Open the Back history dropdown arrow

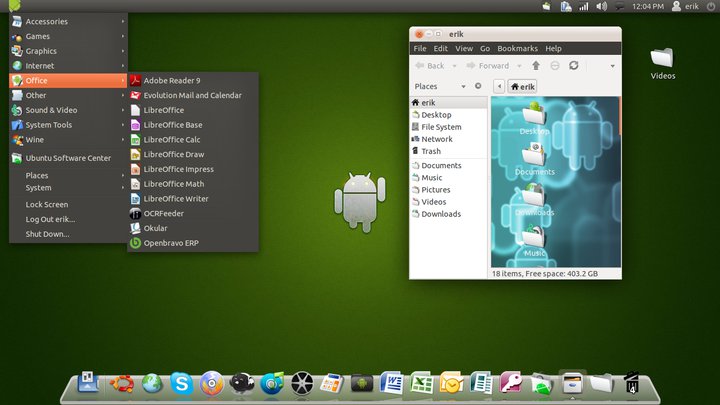pyautogui.click(x=455, y=66)
